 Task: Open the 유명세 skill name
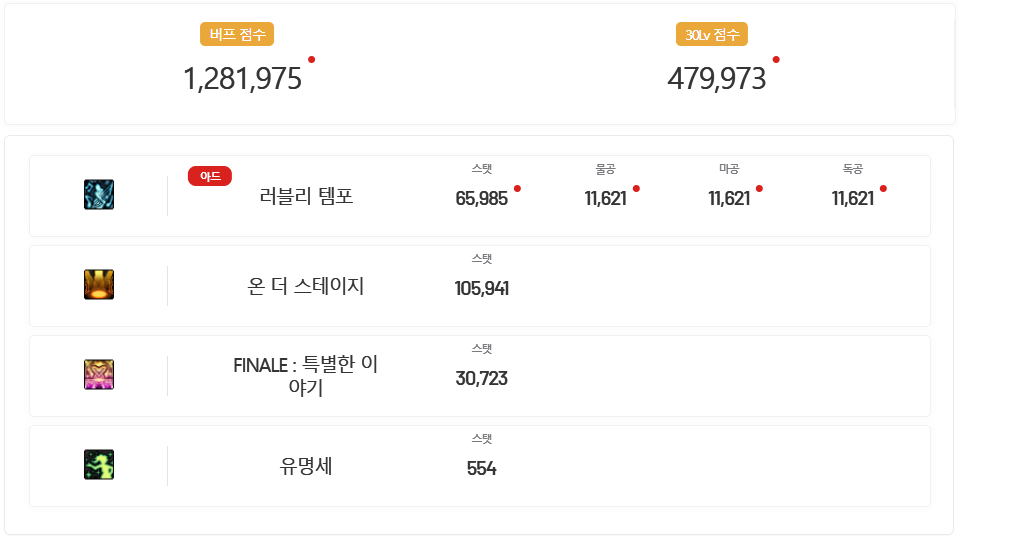[x=306, y=465]
